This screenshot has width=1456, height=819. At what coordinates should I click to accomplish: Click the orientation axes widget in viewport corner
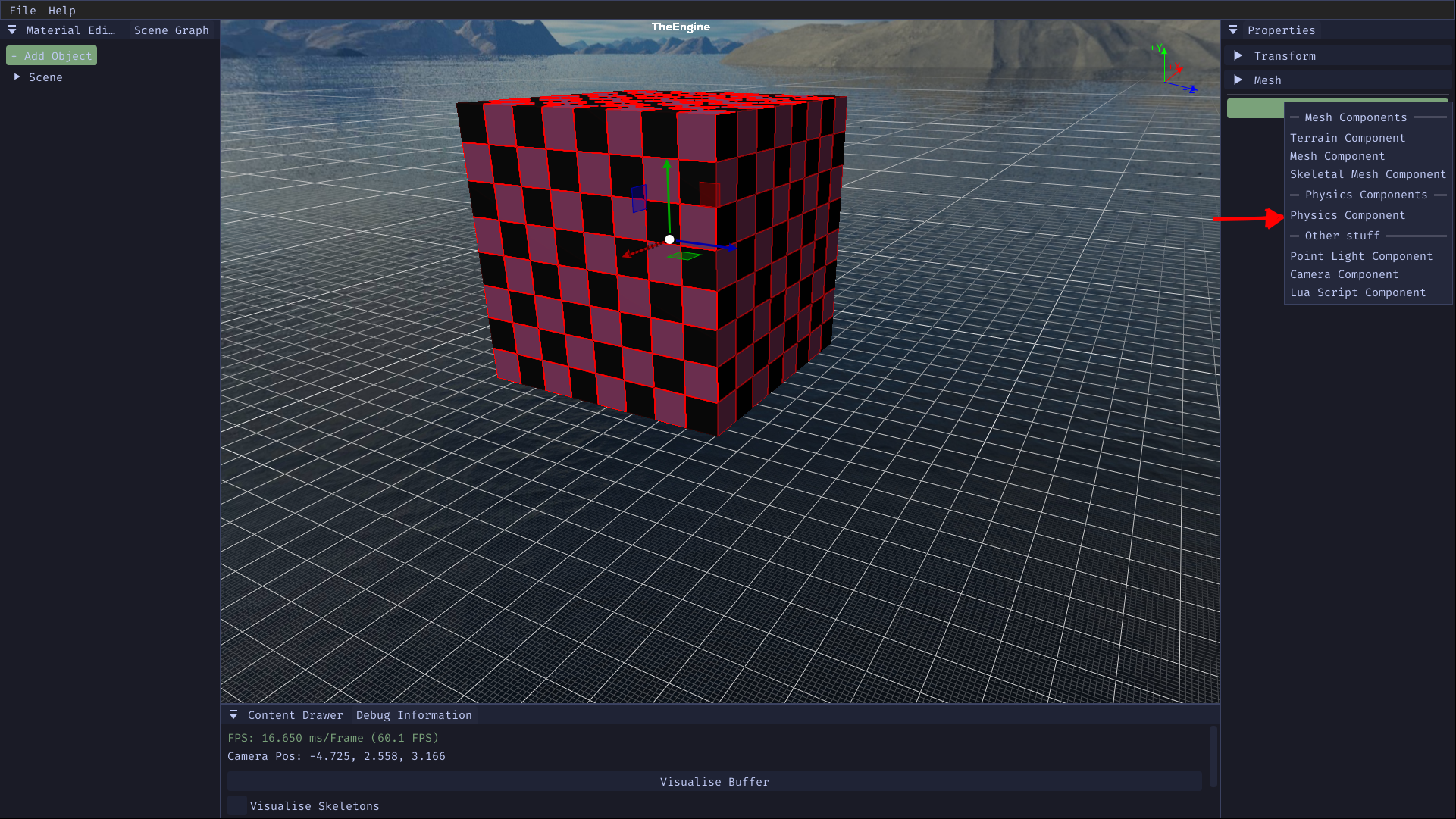click(x=1173, y=70)
